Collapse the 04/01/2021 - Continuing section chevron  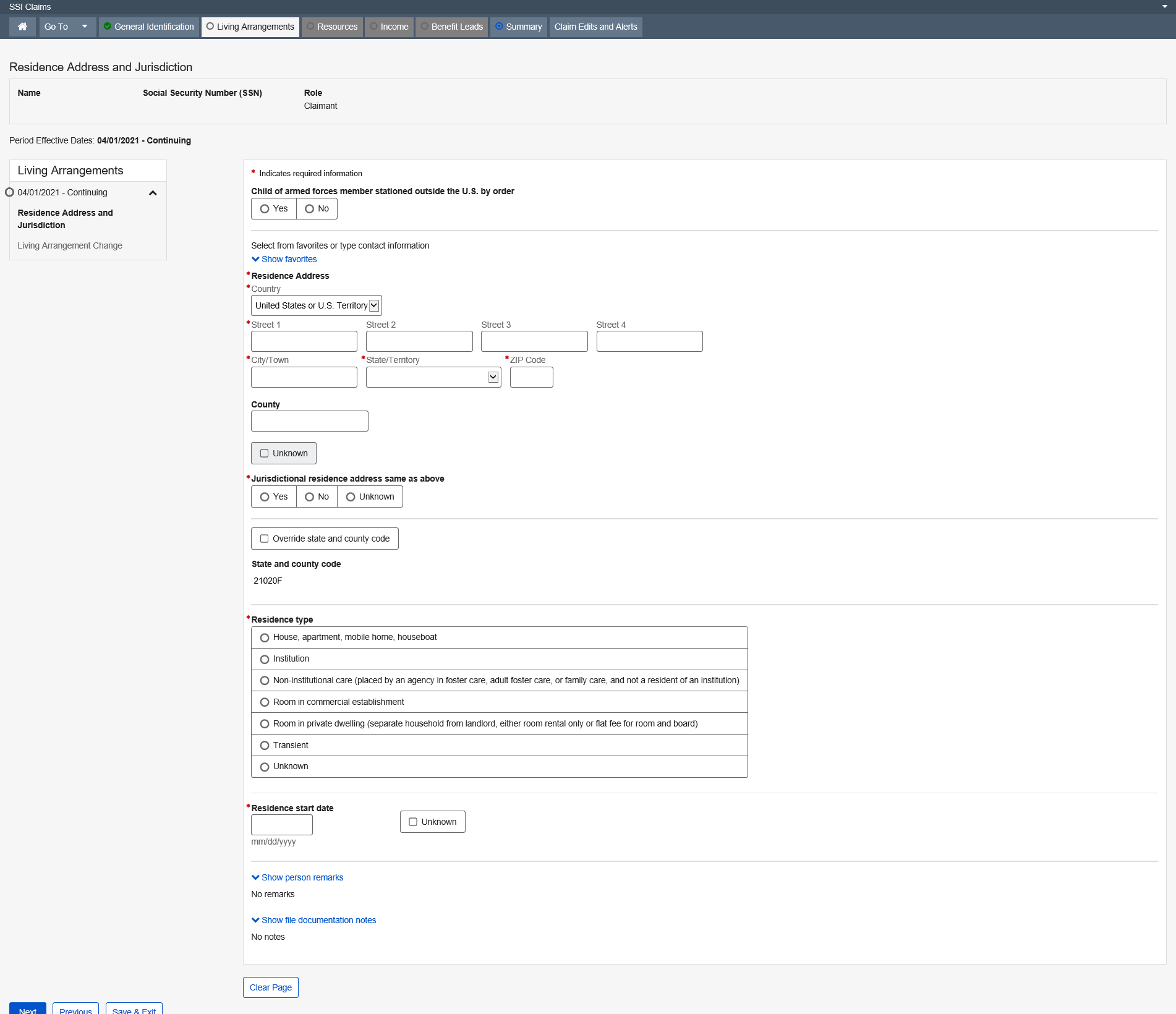(153, 193)
